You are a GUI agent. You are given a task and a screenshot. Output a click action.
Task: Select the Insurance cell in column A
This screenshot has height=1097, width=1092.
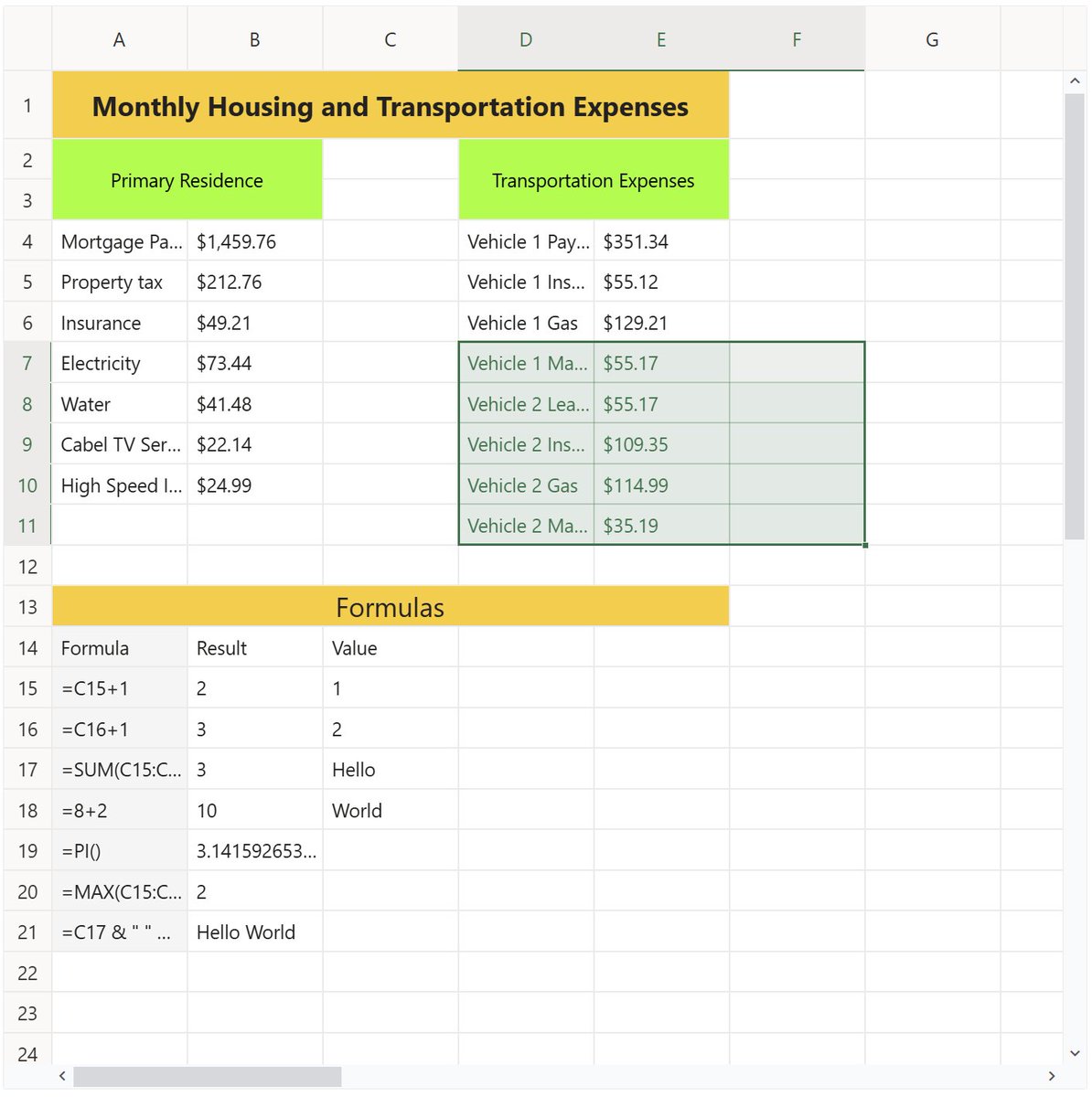120,323
